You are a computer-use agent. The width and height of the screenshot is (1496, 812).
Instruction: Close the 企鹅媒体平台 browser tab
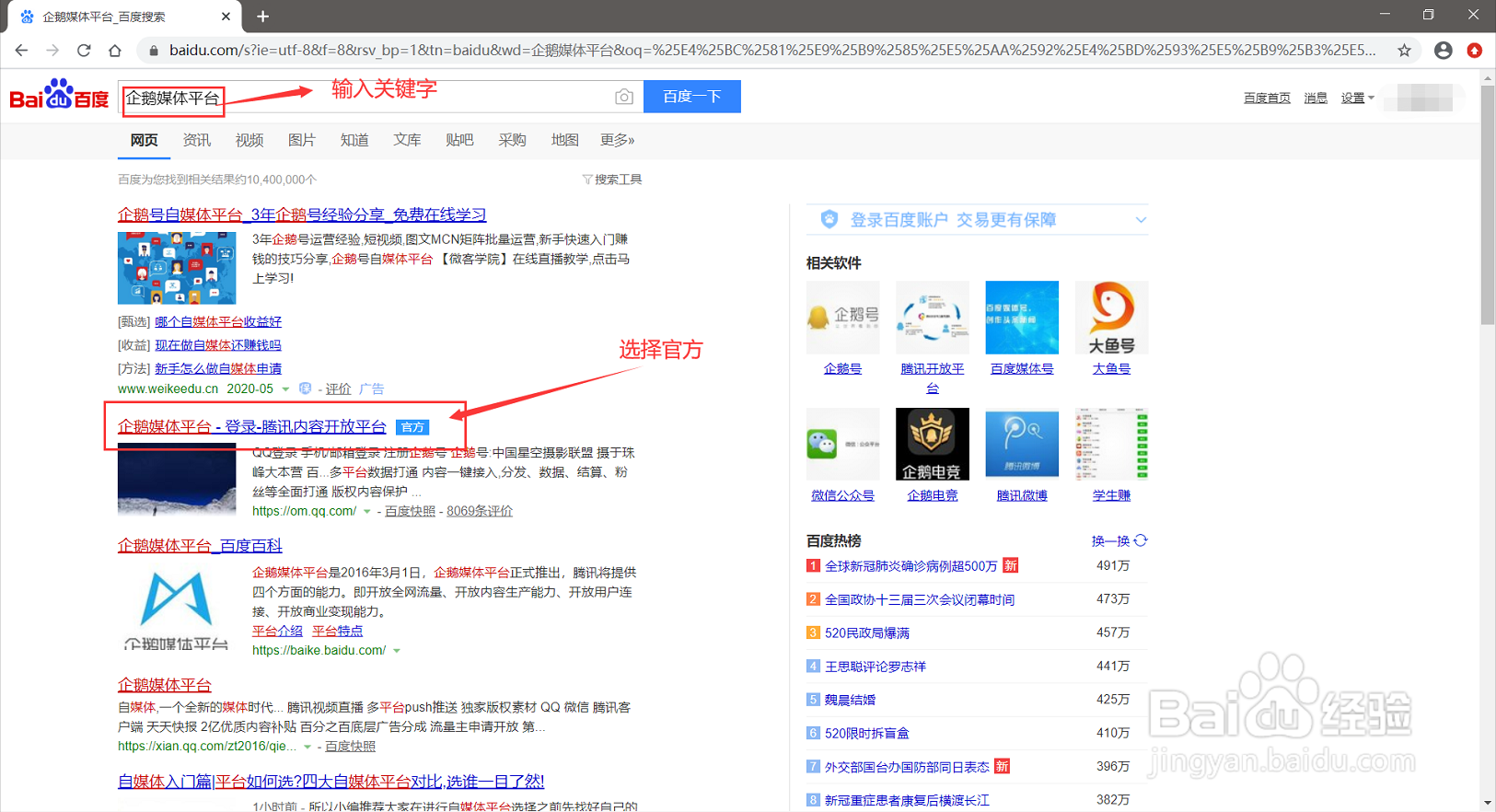tap(226, 17)
